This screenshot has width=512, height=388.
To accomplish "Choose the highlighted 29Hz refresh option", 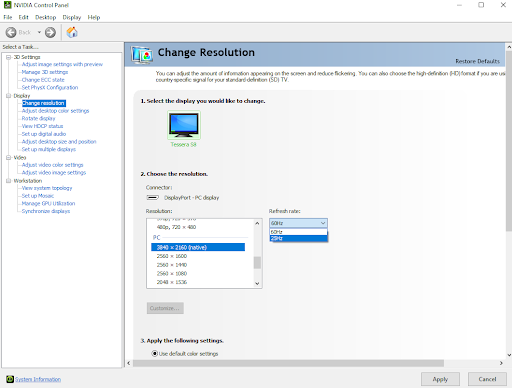I will [298, 238].
